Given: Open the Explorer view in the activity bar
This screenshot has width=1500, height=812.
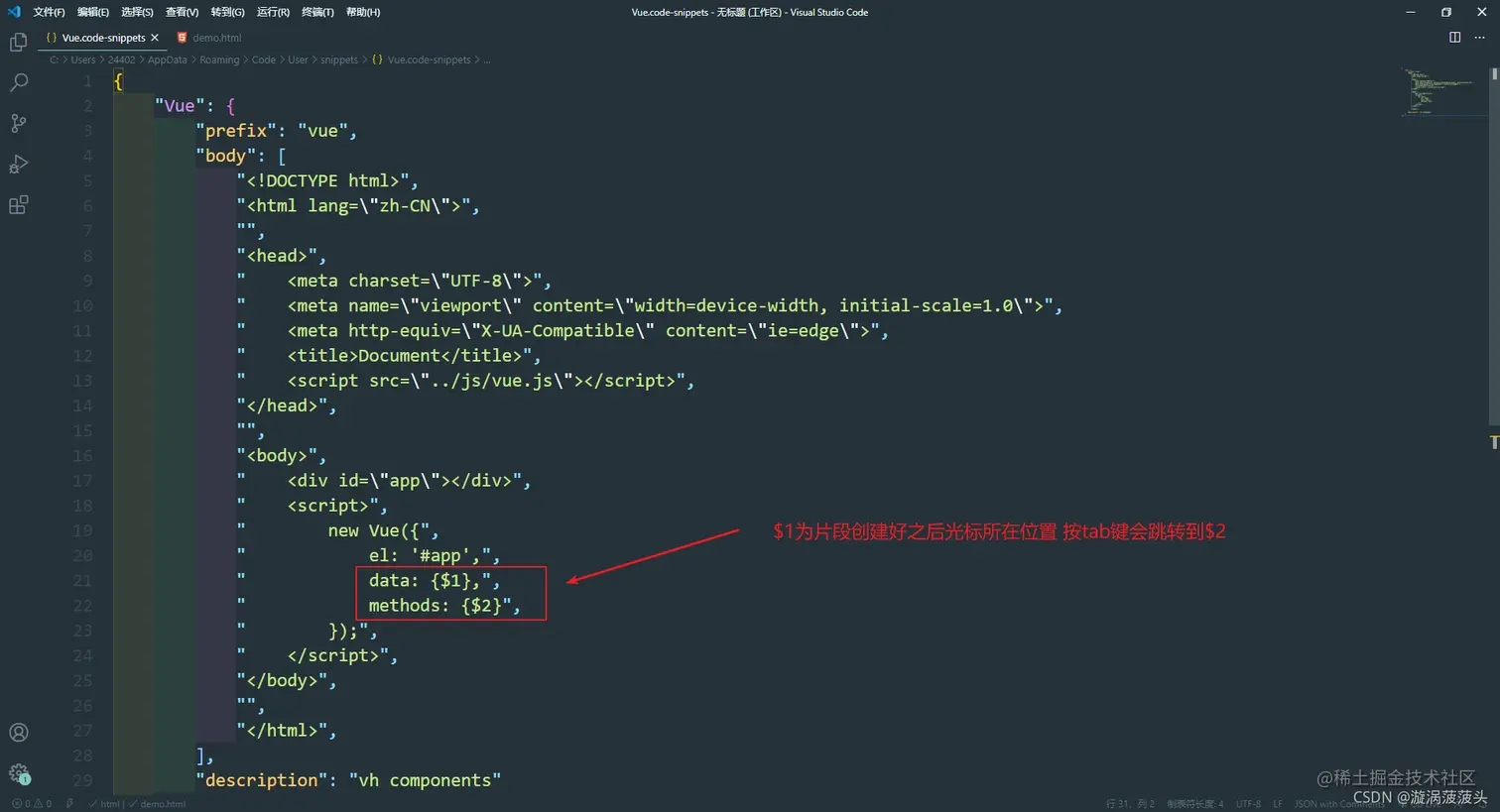Looking at the screenshot, I should (18, 43).
